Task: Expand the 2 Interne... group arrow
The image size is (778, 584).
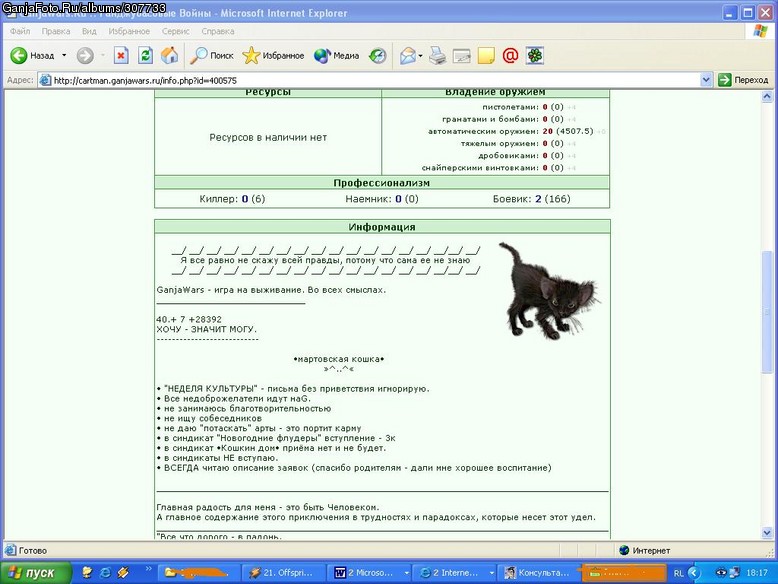Action: tap(492, 573)
